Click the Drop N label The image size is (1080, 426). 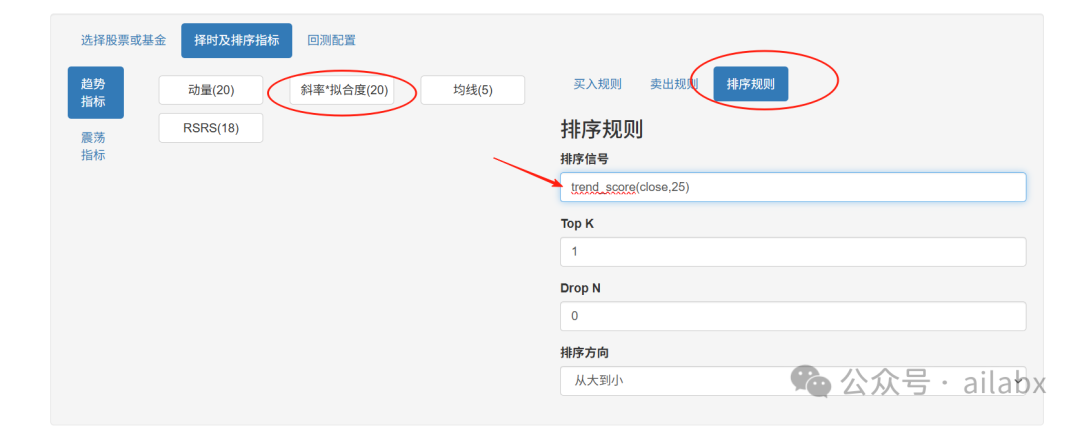click(581, 288)
